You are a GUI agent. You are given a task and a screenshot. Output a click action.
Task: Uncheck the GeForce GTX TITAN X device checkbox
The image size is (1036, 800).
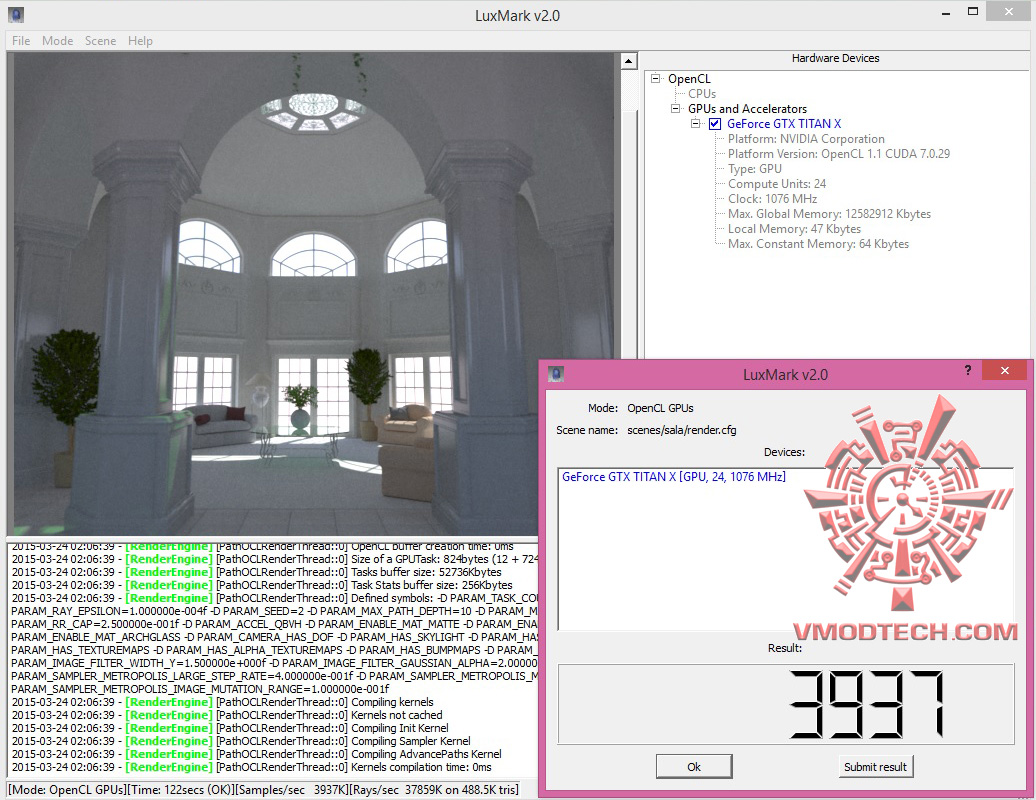715,124
